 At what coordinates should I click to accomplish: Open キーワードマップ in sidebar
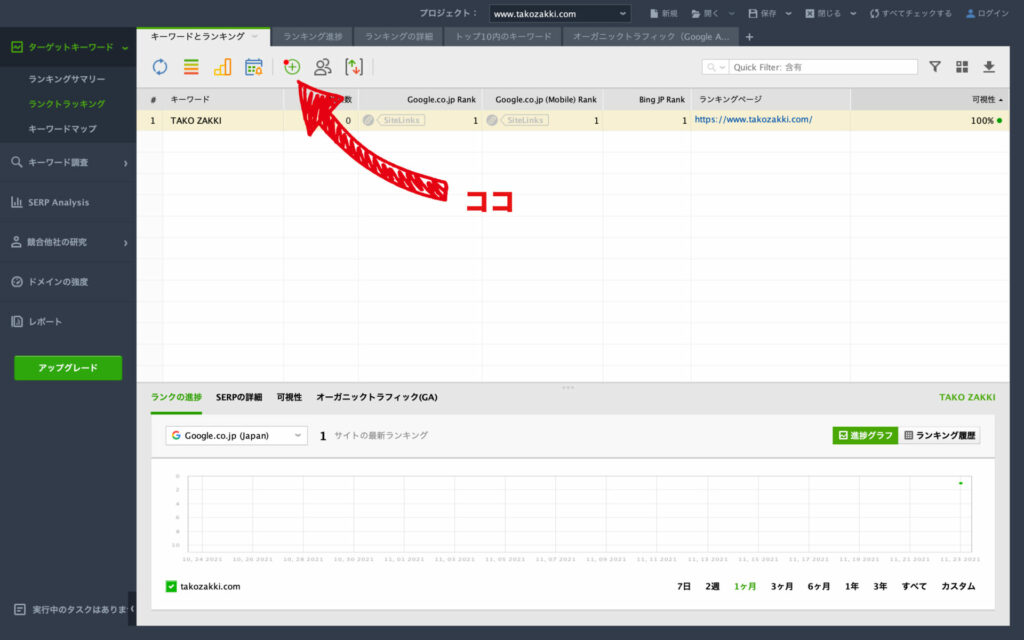[62, 129]
